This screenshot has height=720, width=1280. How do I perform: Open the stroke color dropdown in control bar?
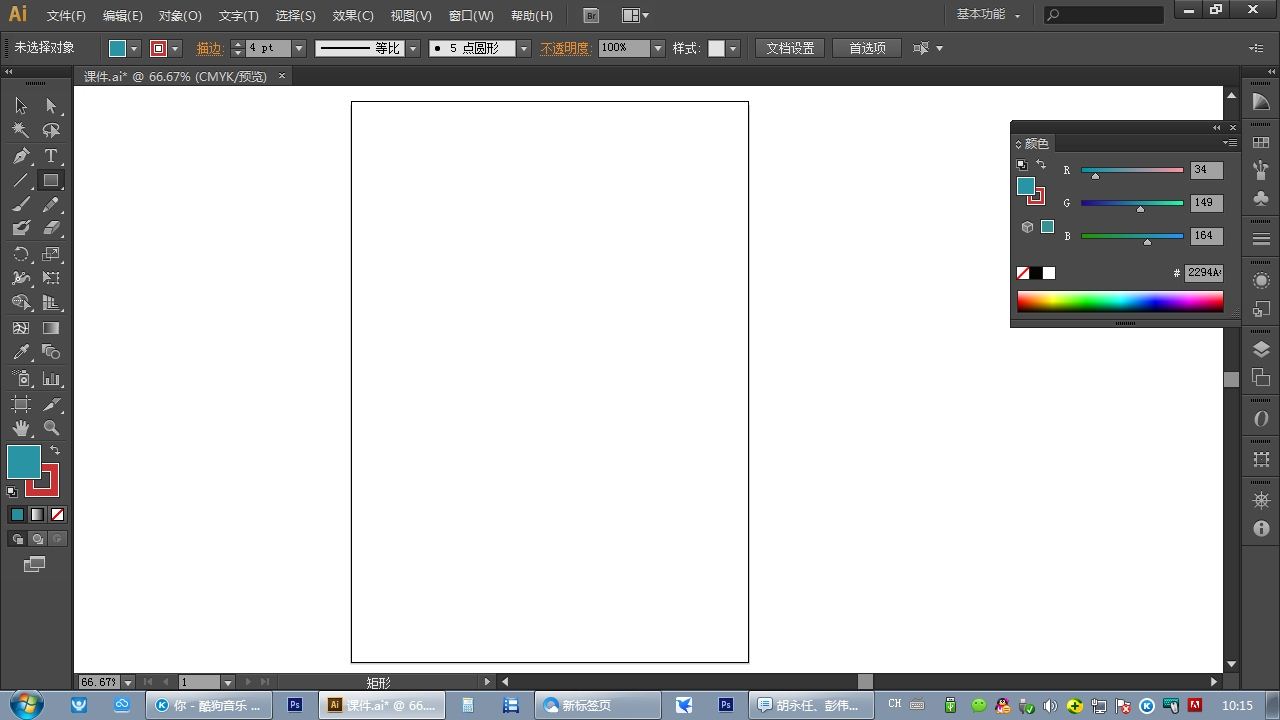tap(175, 48)
